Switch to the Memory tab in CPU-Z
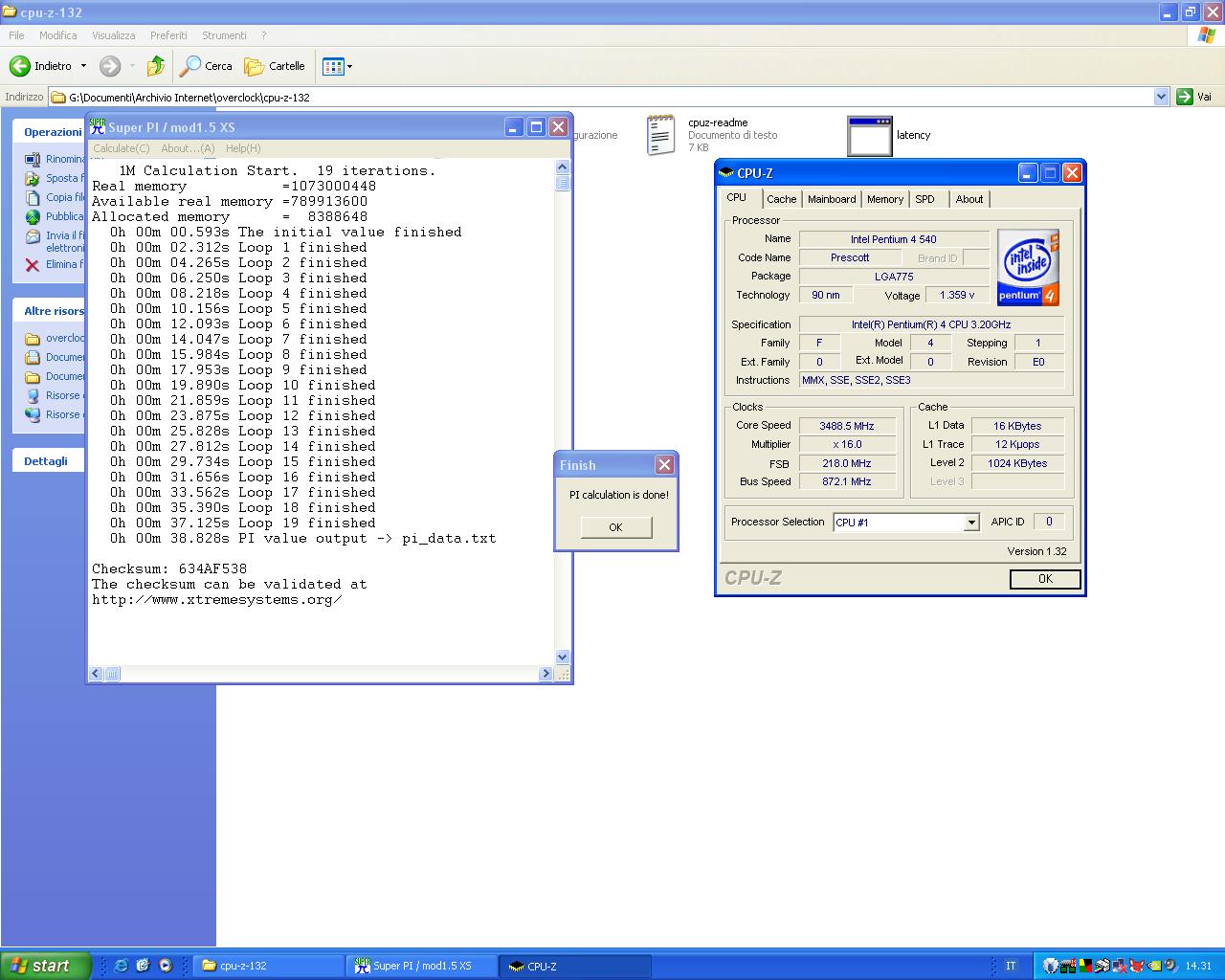The image size is (1225, 980). (x=884, y=199)
